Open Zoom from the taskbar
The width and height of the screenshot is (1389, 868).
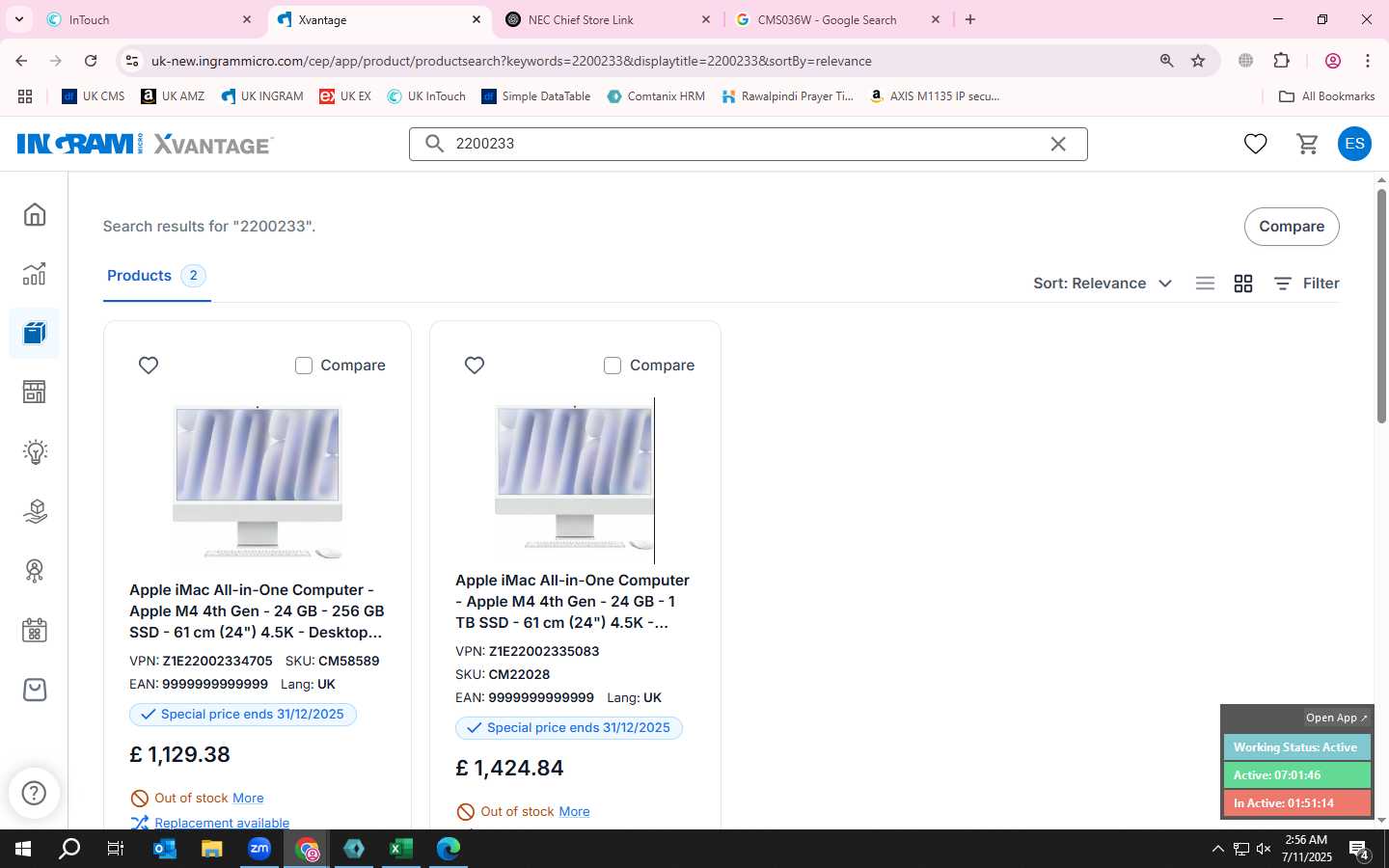pos(259,849)
